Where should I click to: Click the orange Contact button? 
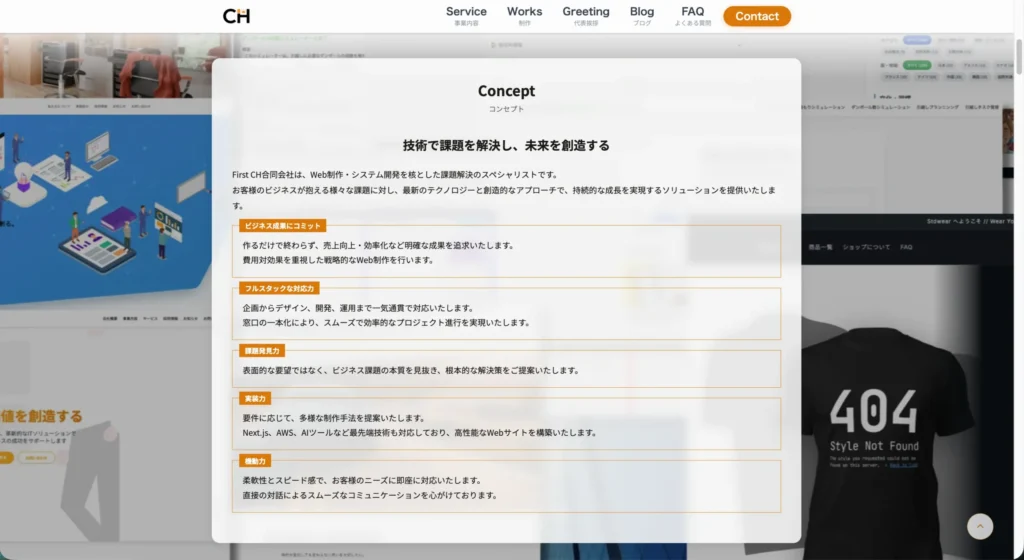tap(757, 16)
